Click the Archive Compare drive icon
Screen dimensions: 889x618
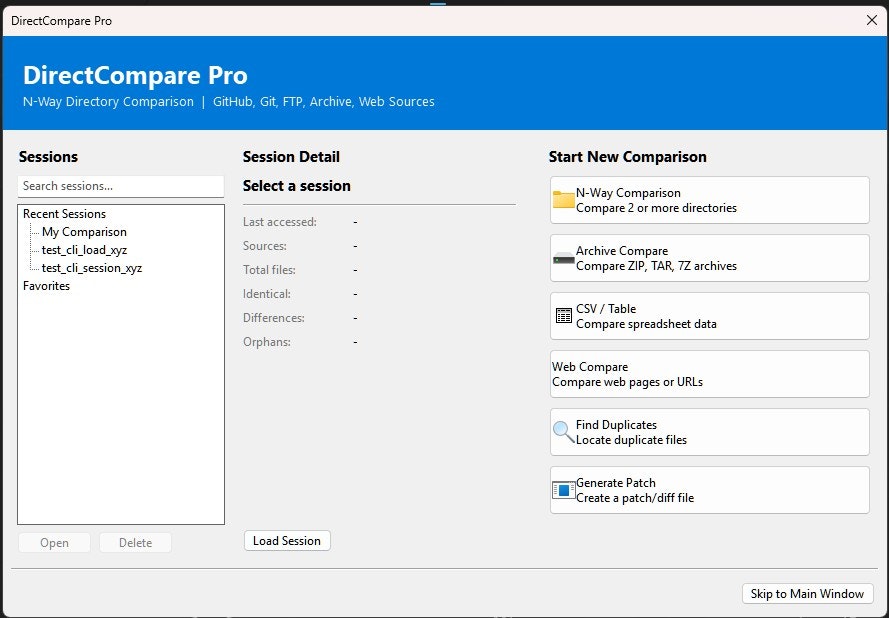pos(564,259)
